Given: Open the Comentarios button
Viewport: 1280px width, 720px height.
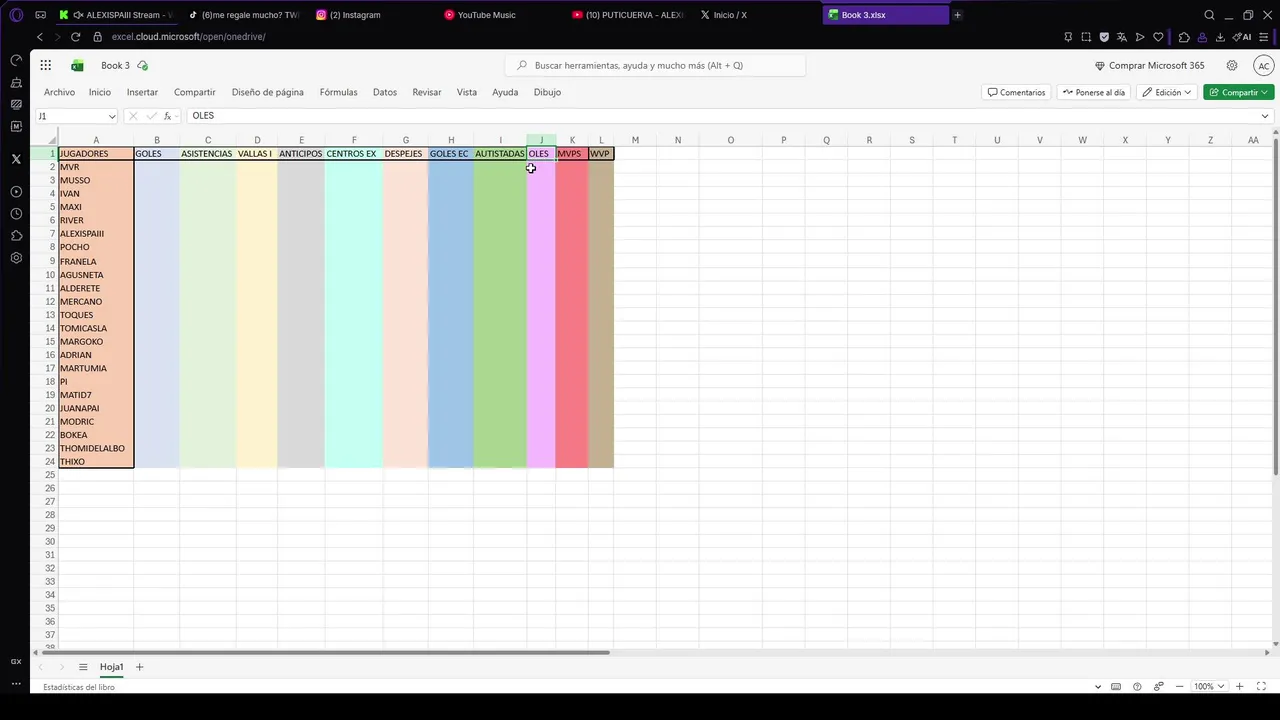Looking at the screenshot, I should (x=1016, y=92).
